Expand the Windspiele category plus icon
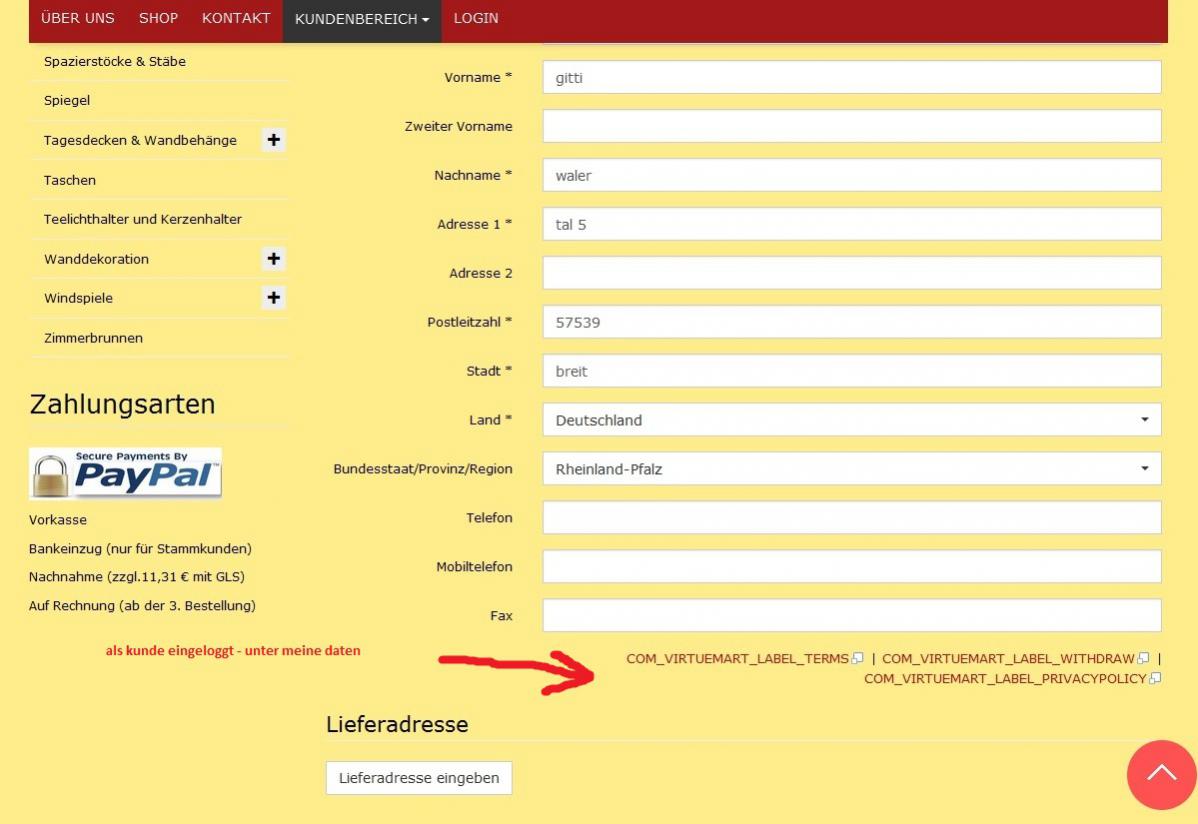 tap(273, 298)
